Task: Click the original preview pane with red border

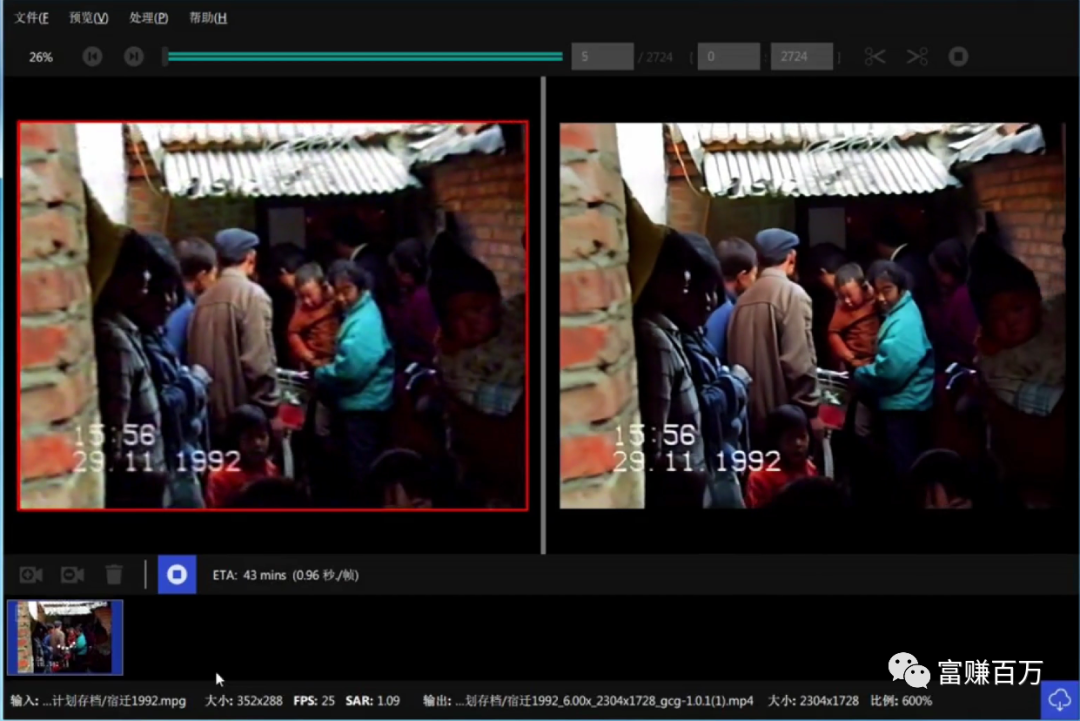Action: point(272,315)
